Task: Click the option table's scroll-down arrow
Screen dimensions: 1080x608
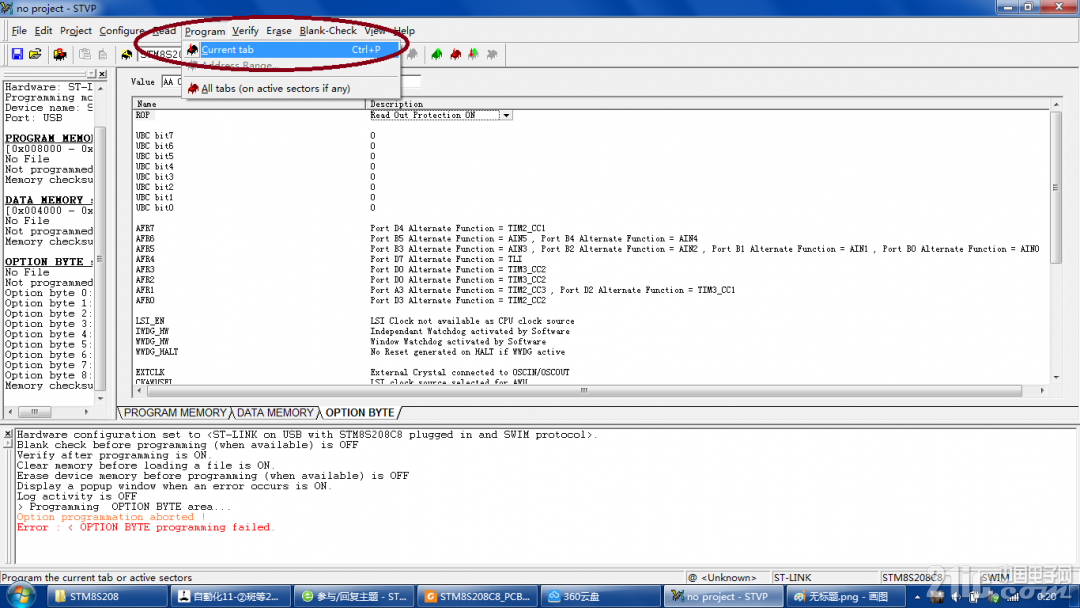Action: click(x=1056, y=377)
